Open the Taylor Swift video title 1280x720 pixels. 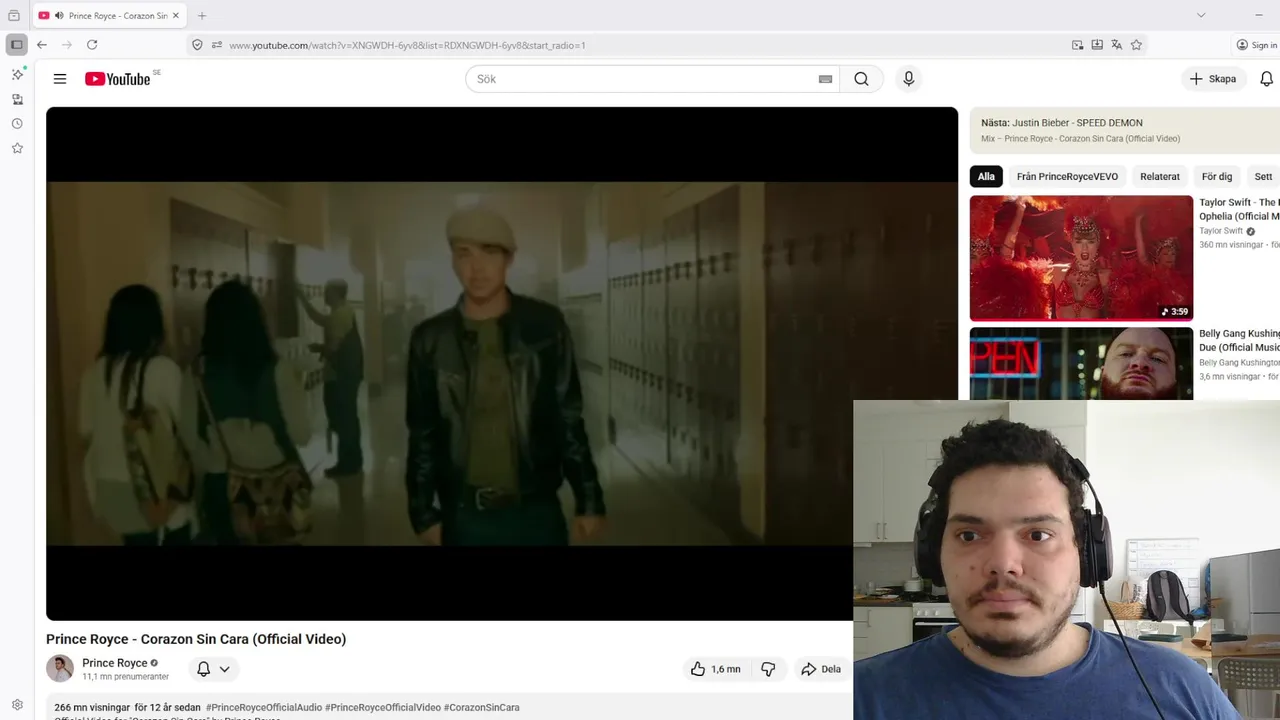[1239, 209]
